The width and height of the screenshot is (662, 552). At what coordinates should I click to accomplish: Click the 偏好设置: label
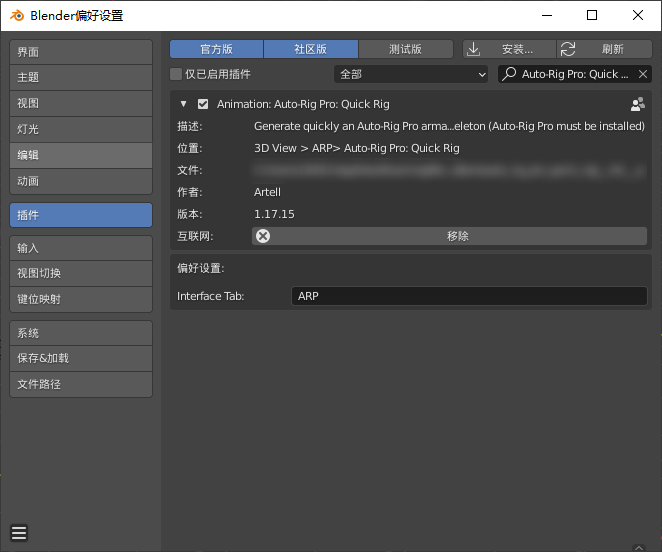tap(201, 268)
